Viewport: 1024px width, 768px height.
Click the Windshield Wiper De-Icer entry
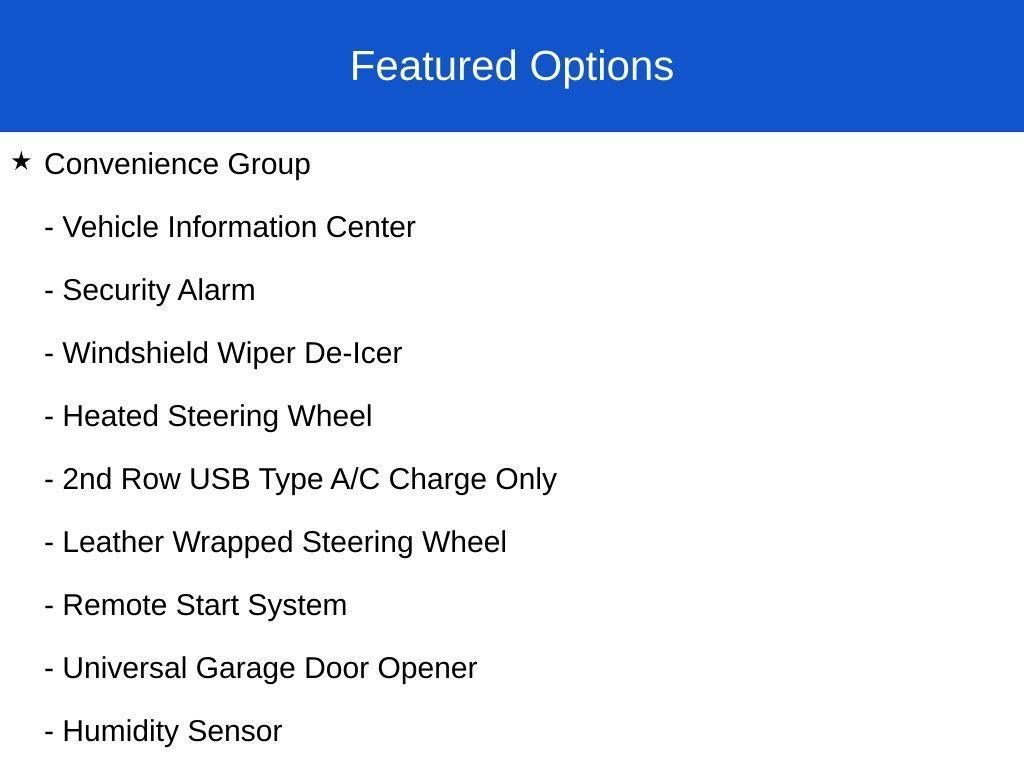pos(231,353)
